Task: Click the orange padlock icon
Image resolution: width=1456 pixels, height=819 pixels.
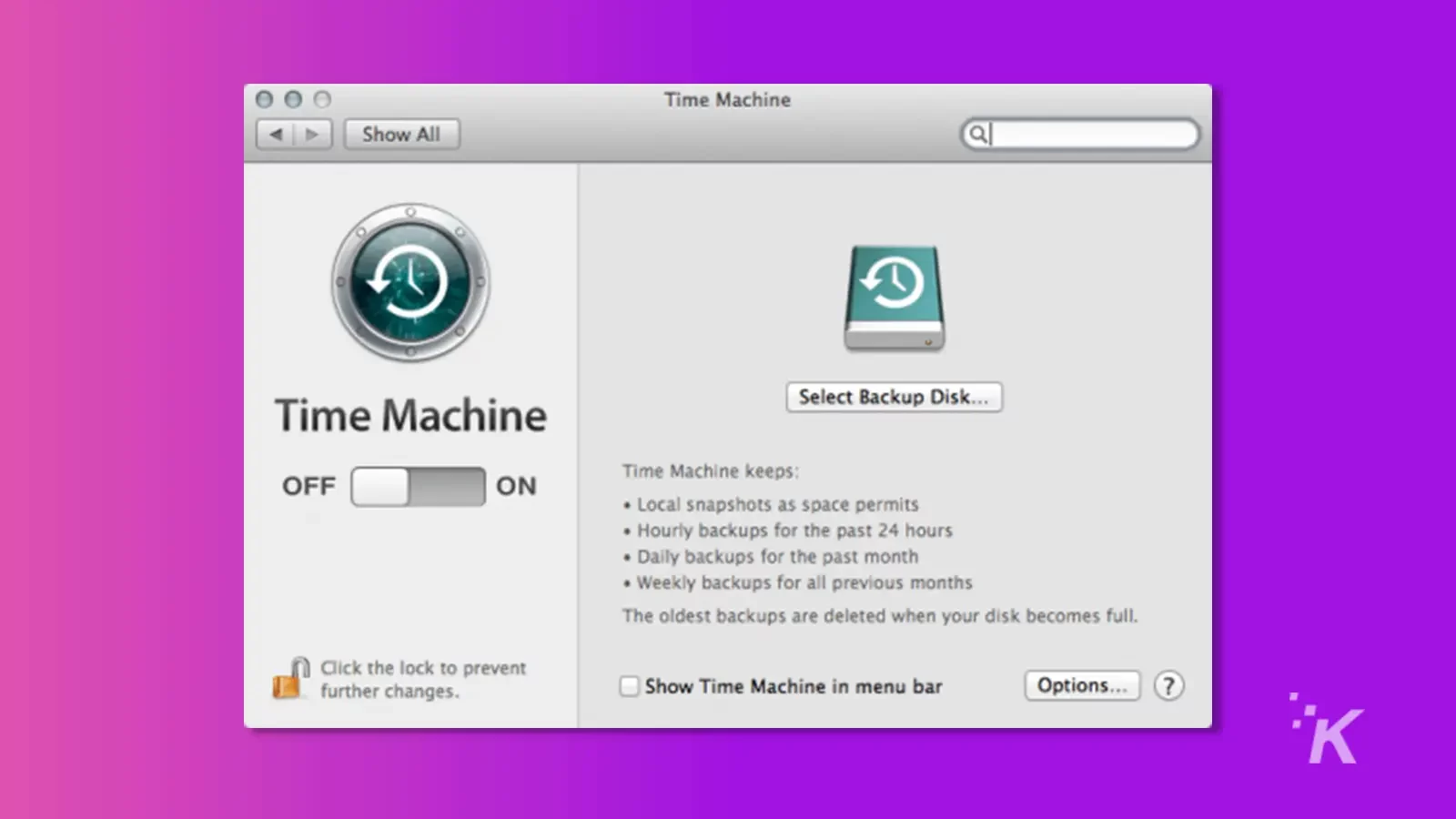Action: pyautogui.click(x=291, y=679)
